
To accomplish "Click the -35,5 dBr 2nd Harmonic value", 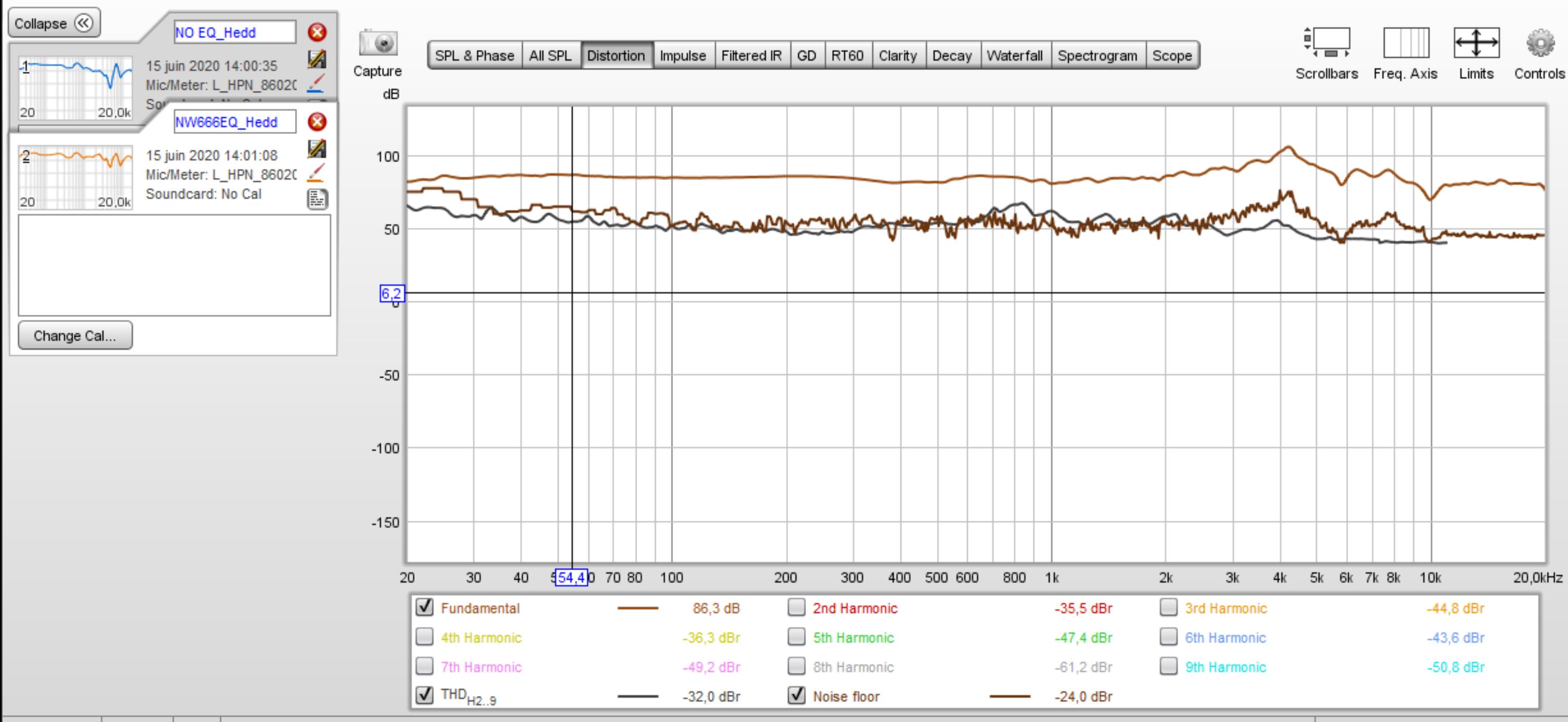I will pos(1084,608).
